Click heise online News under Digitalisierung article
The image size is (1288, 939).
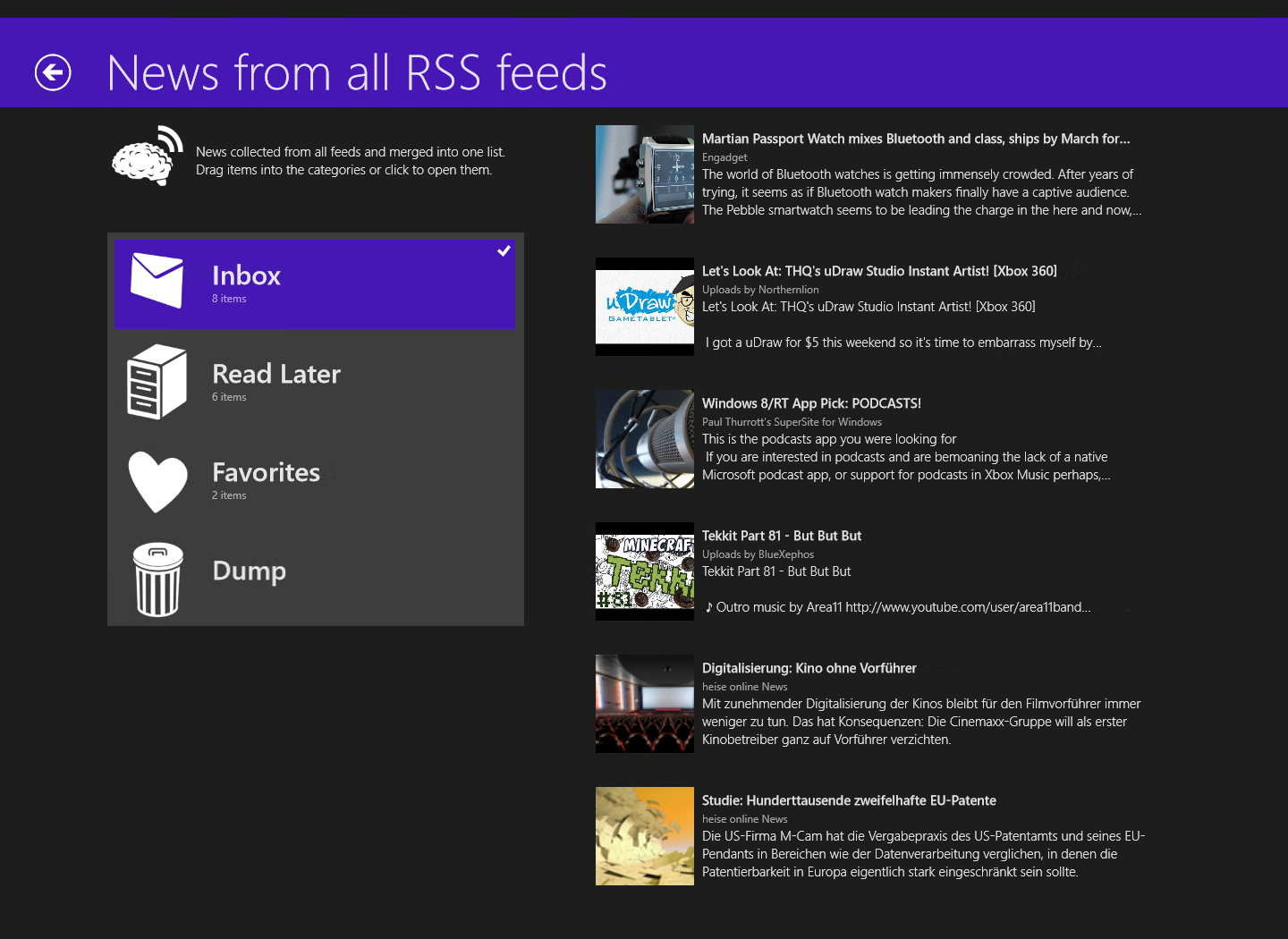click(x=745, y=687)
